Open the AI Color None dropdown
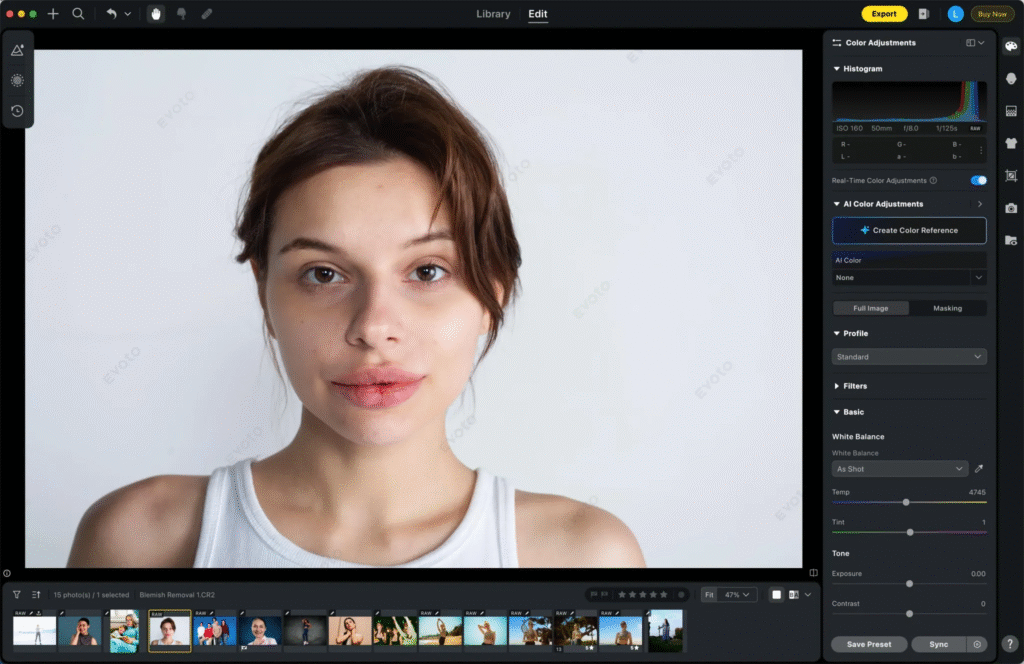 tap(909, 277)
